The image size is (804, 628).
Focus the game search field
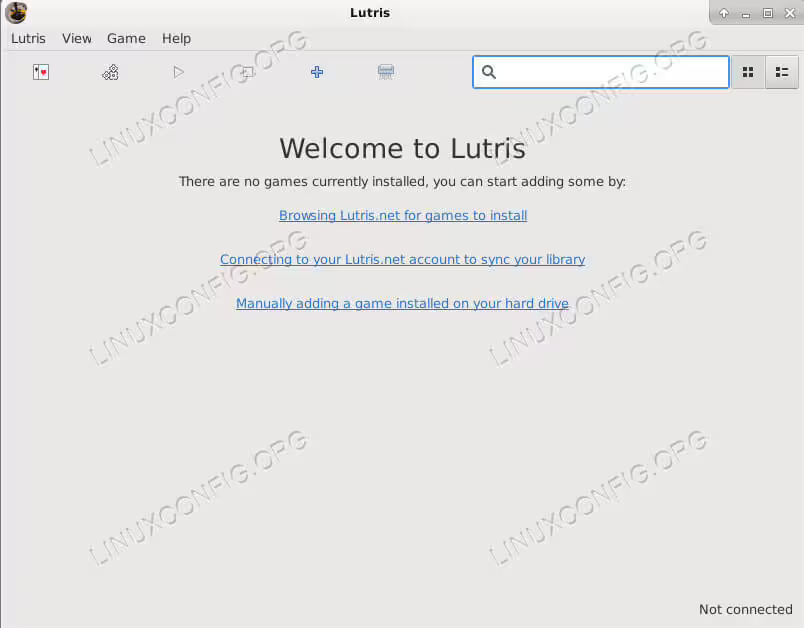click(600, 72)
